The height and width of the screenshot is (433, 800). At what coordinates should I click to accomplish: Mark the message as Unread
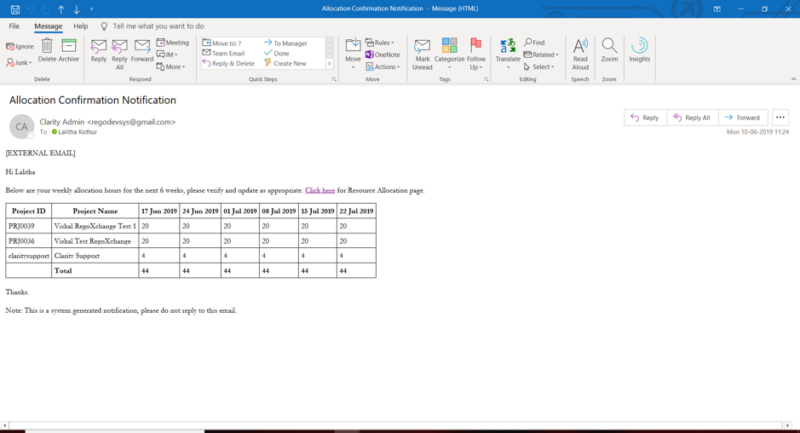pyautogui.click(x=422, y=54)
